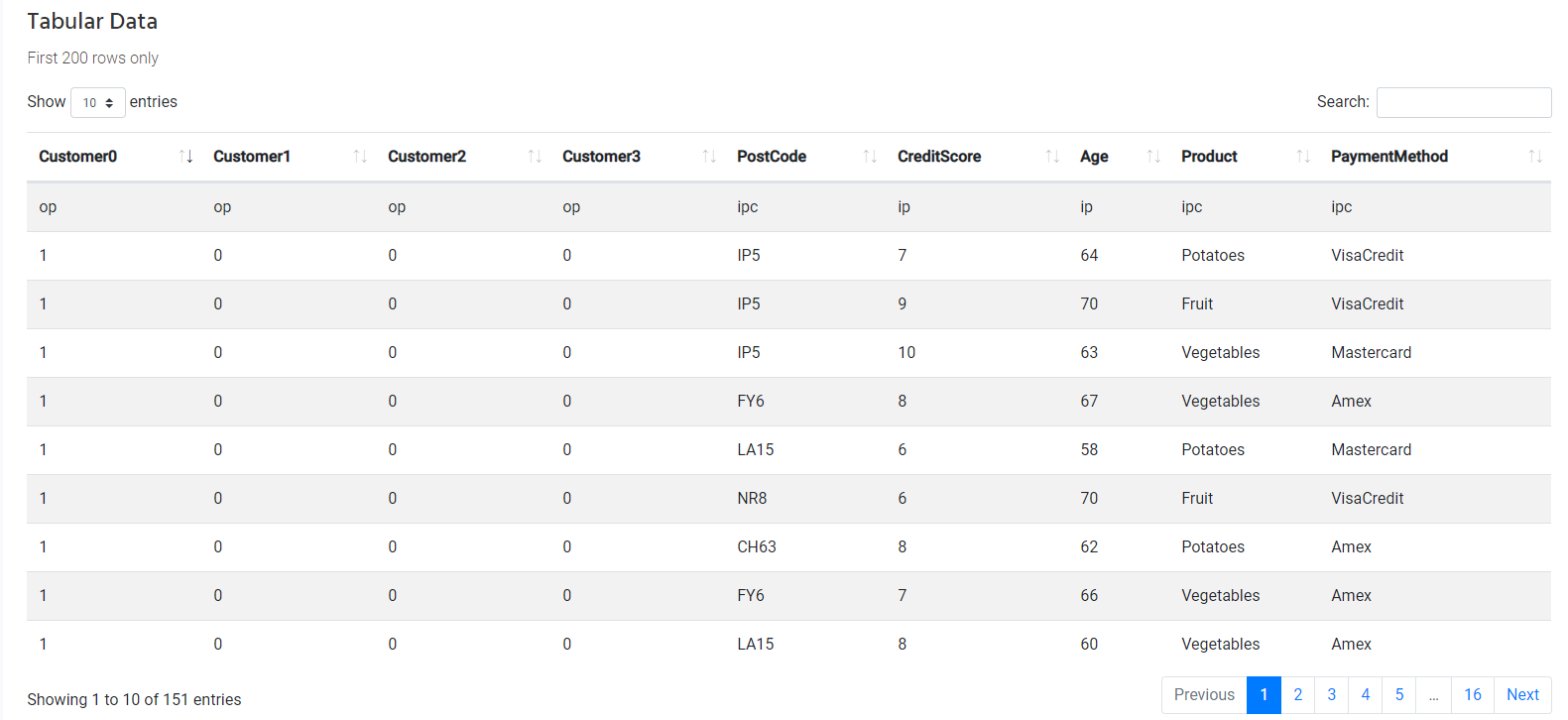This screenshot has height=720, width=1568.
Task: Click the Product column sort icon
Action: pyautogui.click(x=1302, y=156)
